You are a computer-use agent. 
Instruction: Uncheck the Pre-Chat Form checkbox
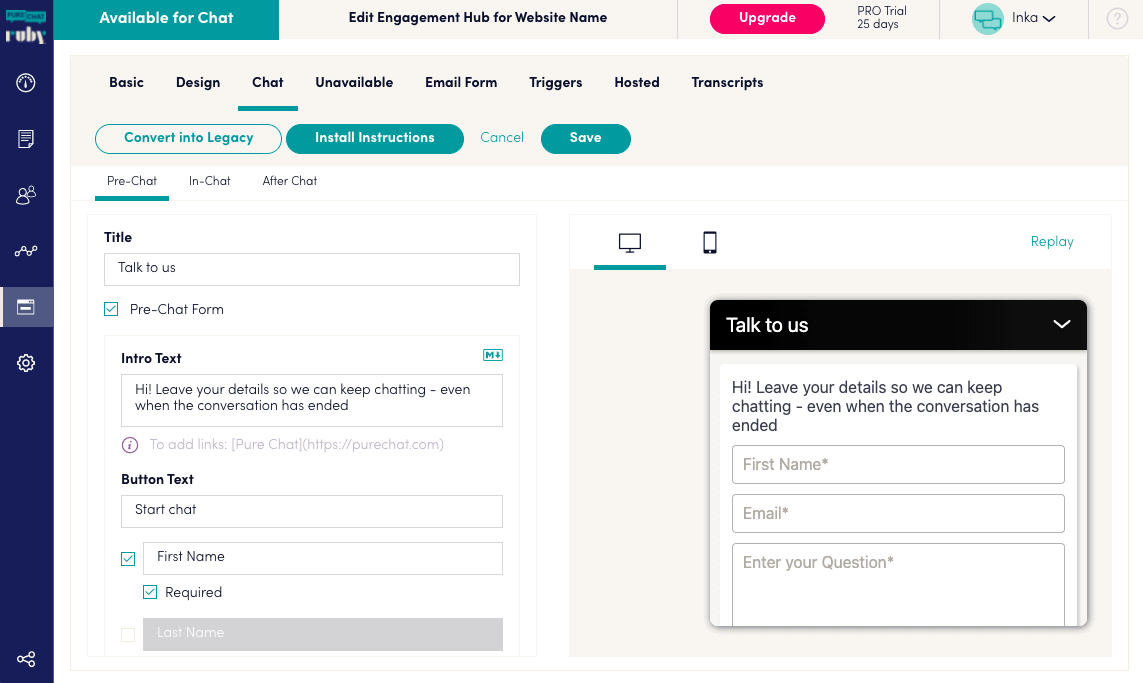(111, 309)
